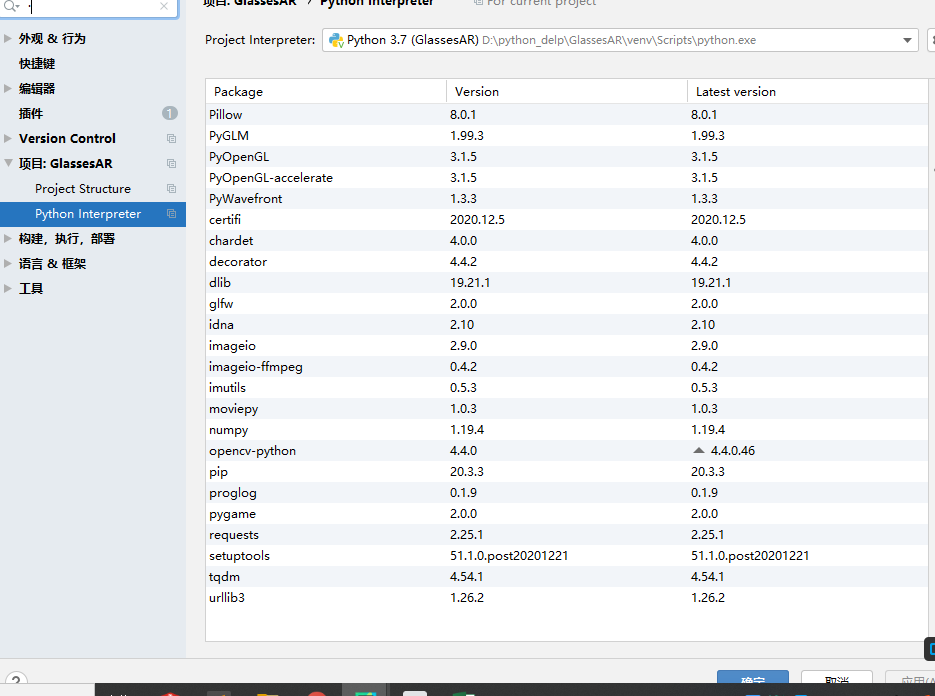Sort the table by the Package column
The image size is (935, 696).
(x=326, y=91)
